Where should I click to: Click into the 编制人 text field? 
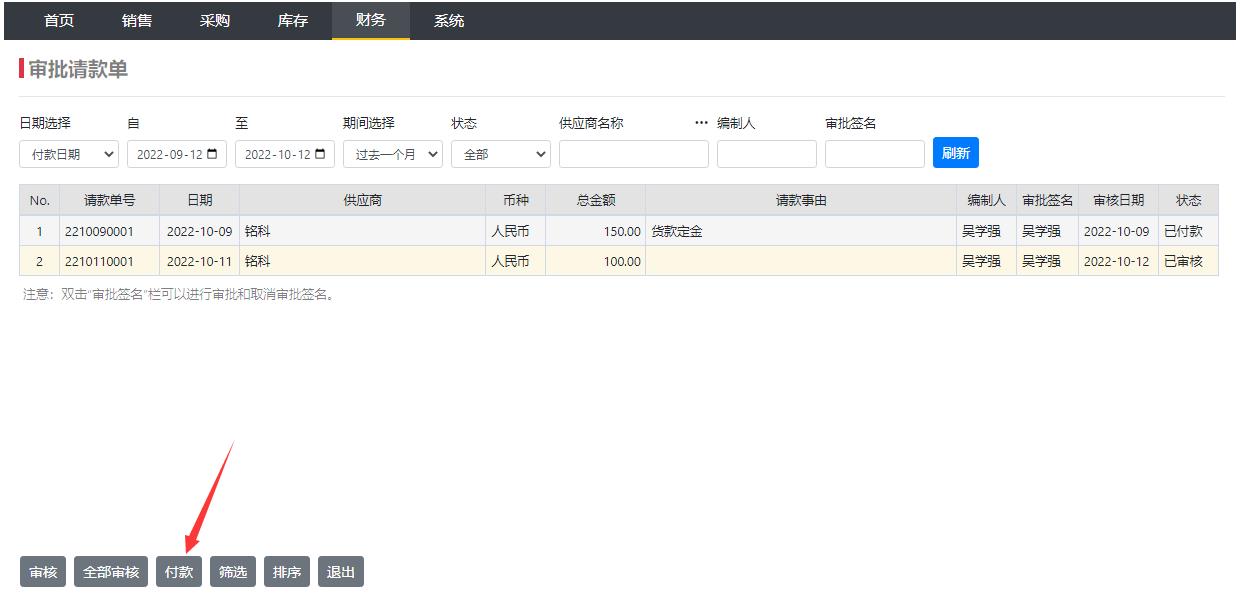pos(766,154)
